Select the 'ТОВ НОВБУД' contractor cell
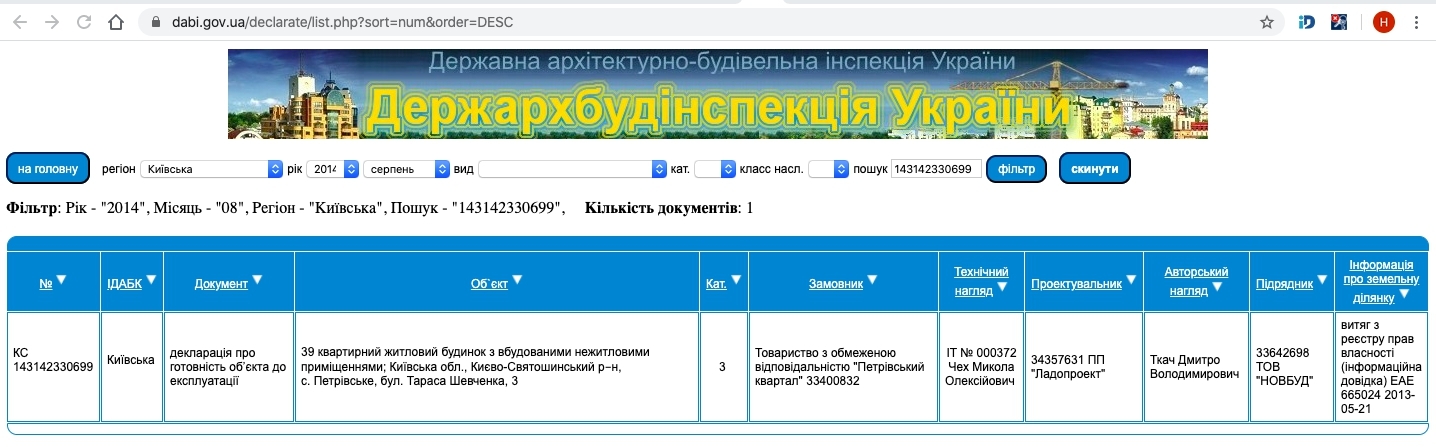Screen dimensions: 1436x447 1291,367
